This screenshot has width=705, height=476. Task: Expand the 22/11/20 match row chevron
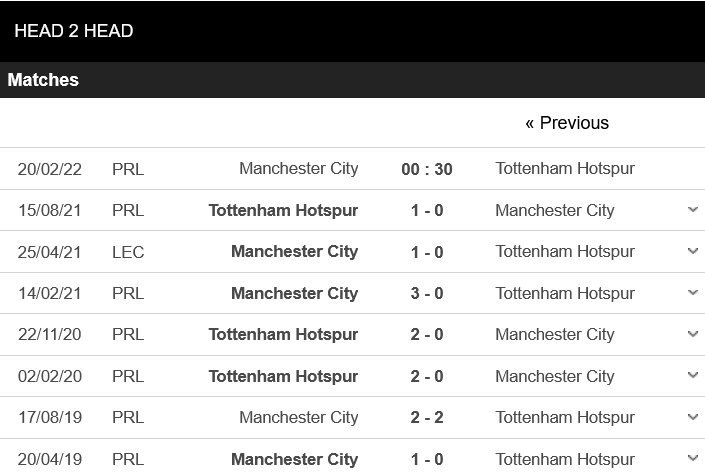(x=693, y=335)
